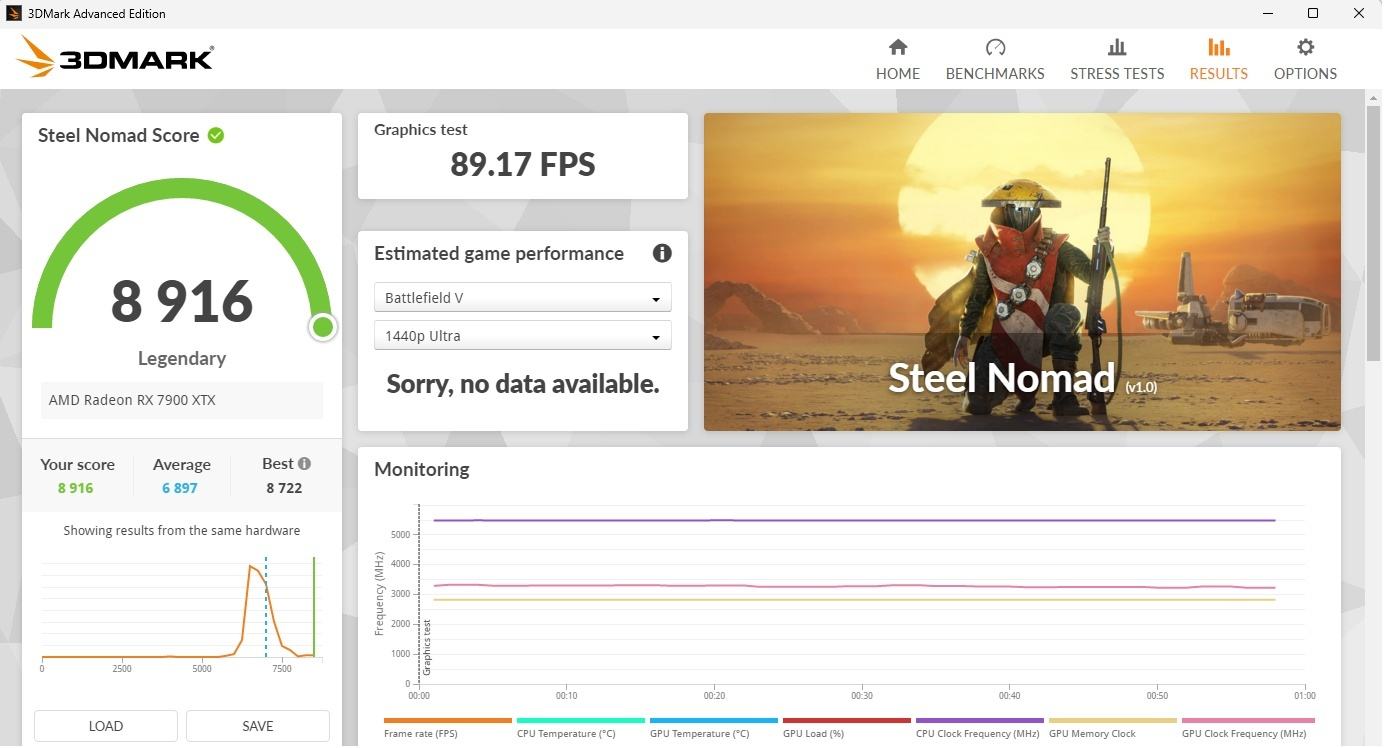
Task: Open the HOME tab
Action: (x=898, y=60)
